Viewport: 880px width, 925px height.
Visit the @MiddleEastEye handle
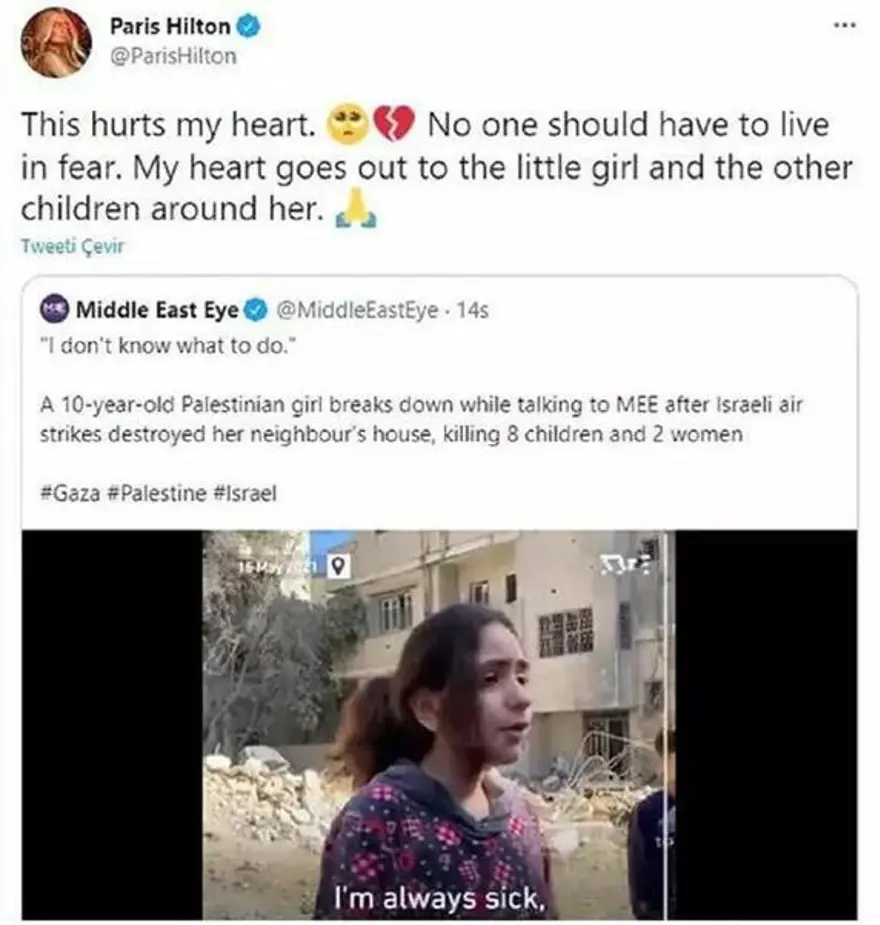tap(356, 310)
